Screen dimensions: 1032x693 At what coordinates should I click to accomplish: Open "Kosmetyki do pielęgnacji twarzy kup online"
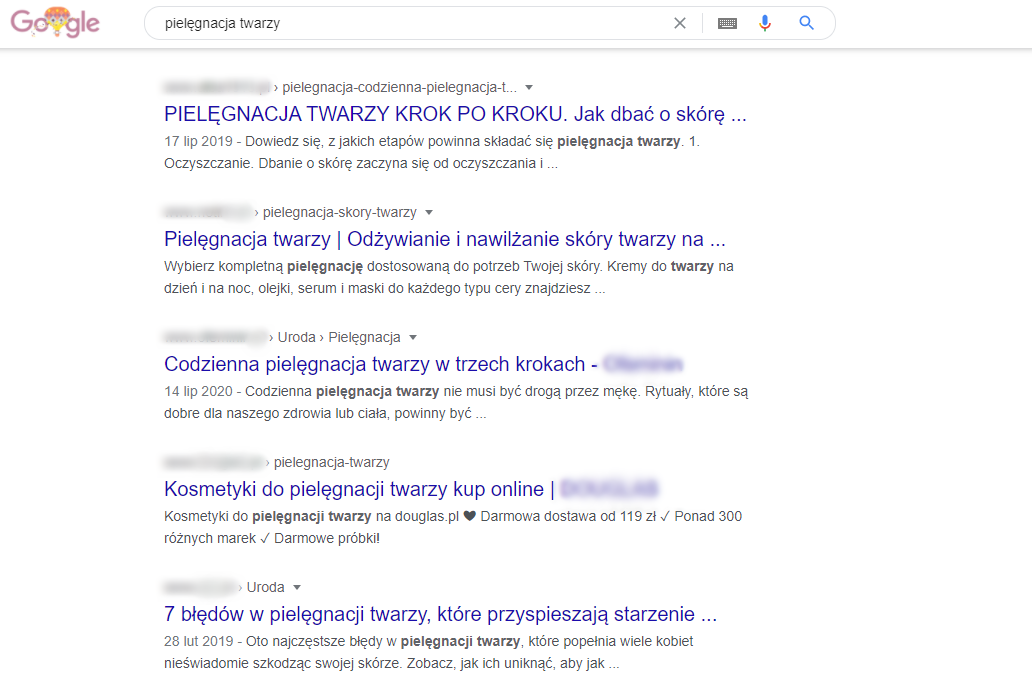(359, 489)
